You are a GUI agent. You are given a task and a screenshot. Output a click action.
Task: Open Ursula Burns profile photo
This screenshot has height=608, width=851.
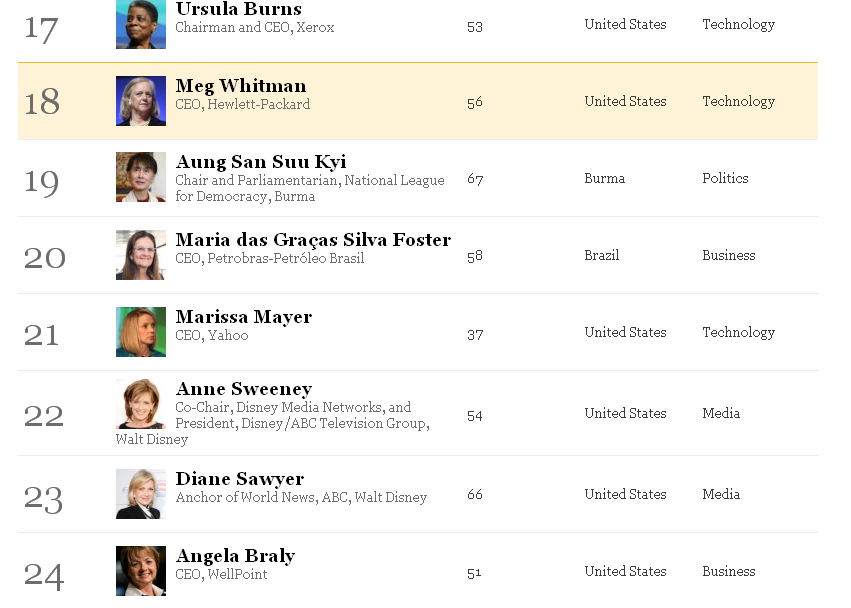click(x=141, y=24)
